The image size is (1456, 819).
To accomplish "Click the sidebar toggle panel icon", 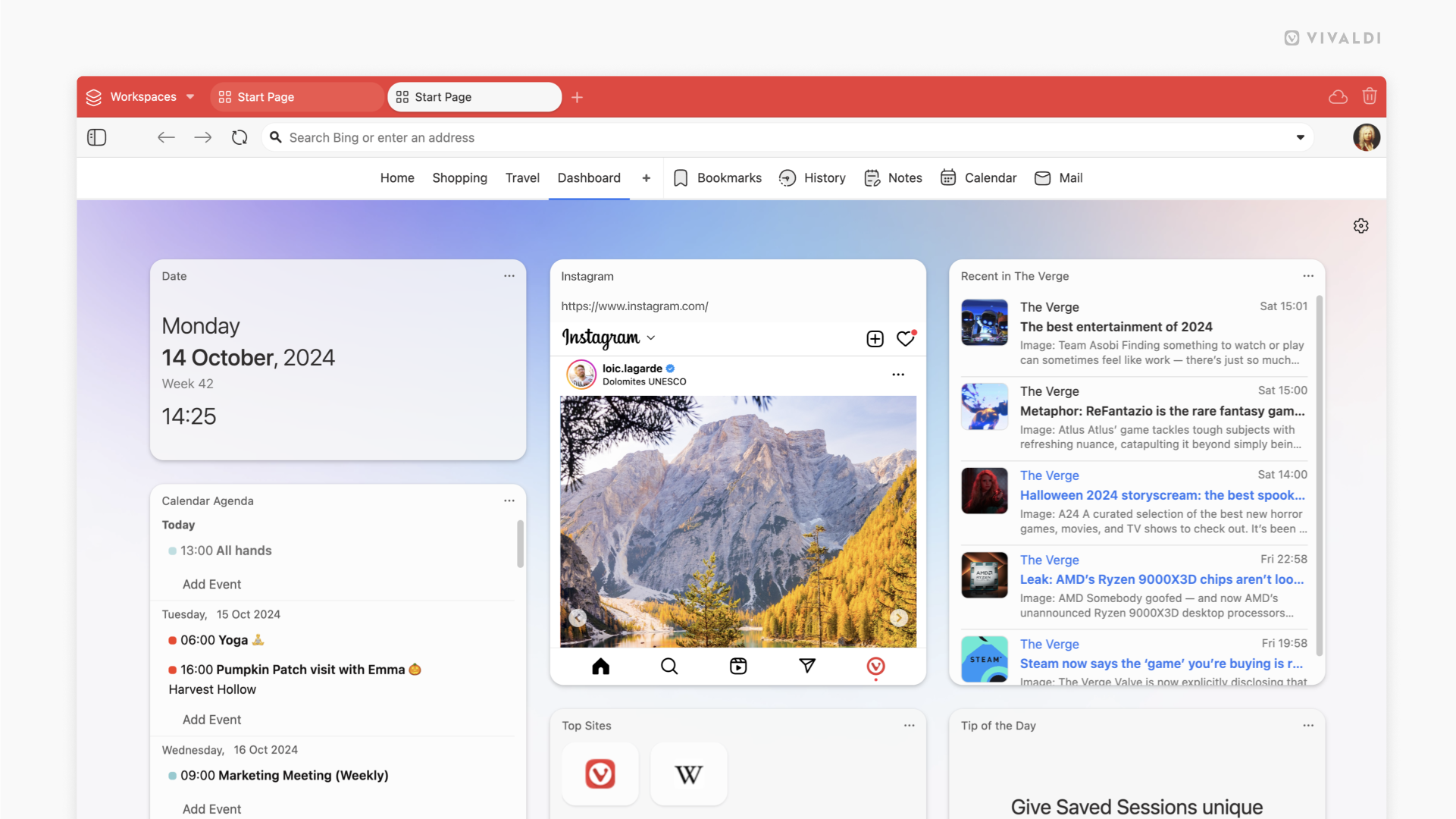I will coord(97,137).
